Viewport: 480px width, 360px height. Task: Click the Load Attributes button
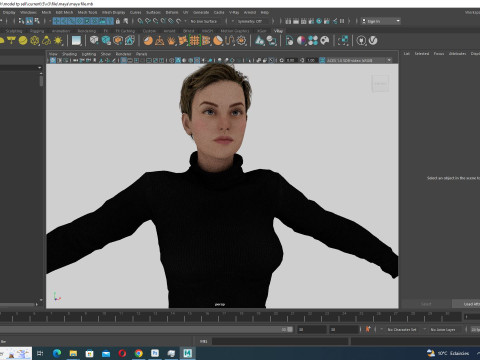[x=467, y=304]
